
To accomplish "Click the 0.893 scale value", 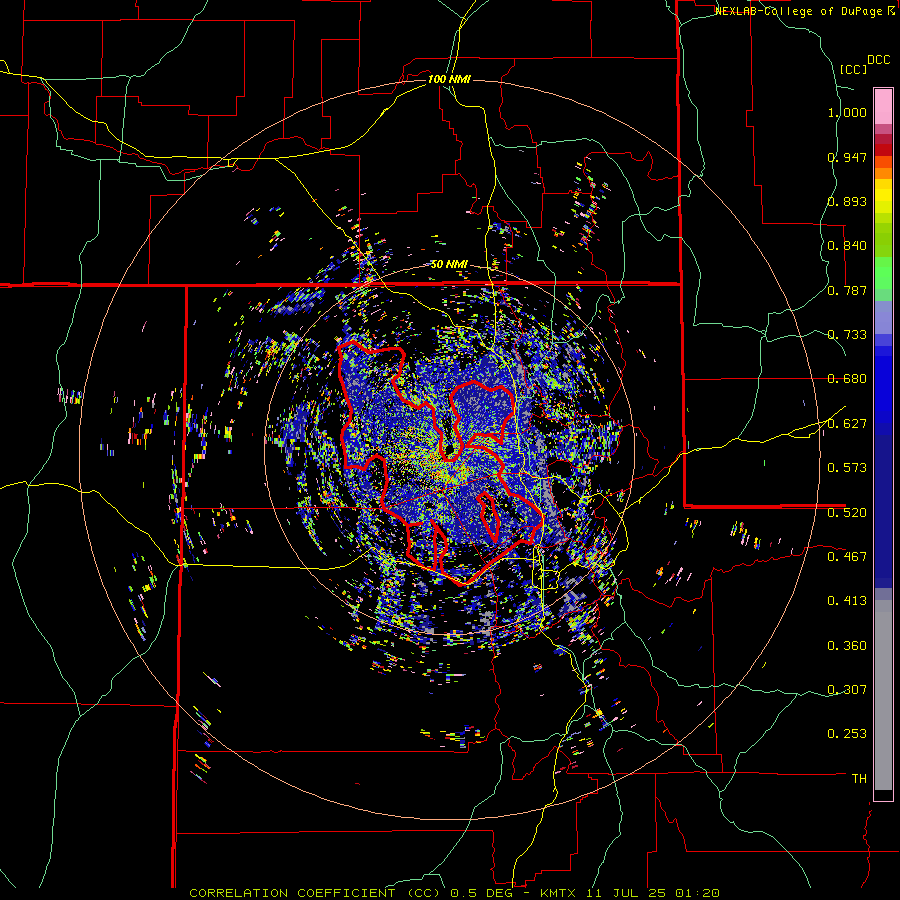I will pos(847,201).
